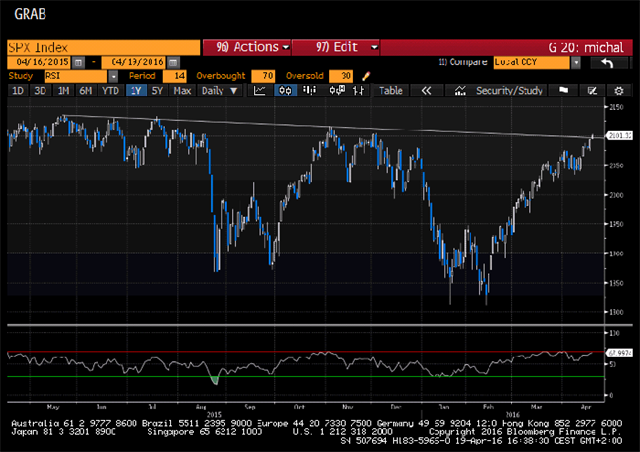The height and width of the screenshot is (452, 640).
Task: Click the flag annotation icon
Action: [564, 91]
